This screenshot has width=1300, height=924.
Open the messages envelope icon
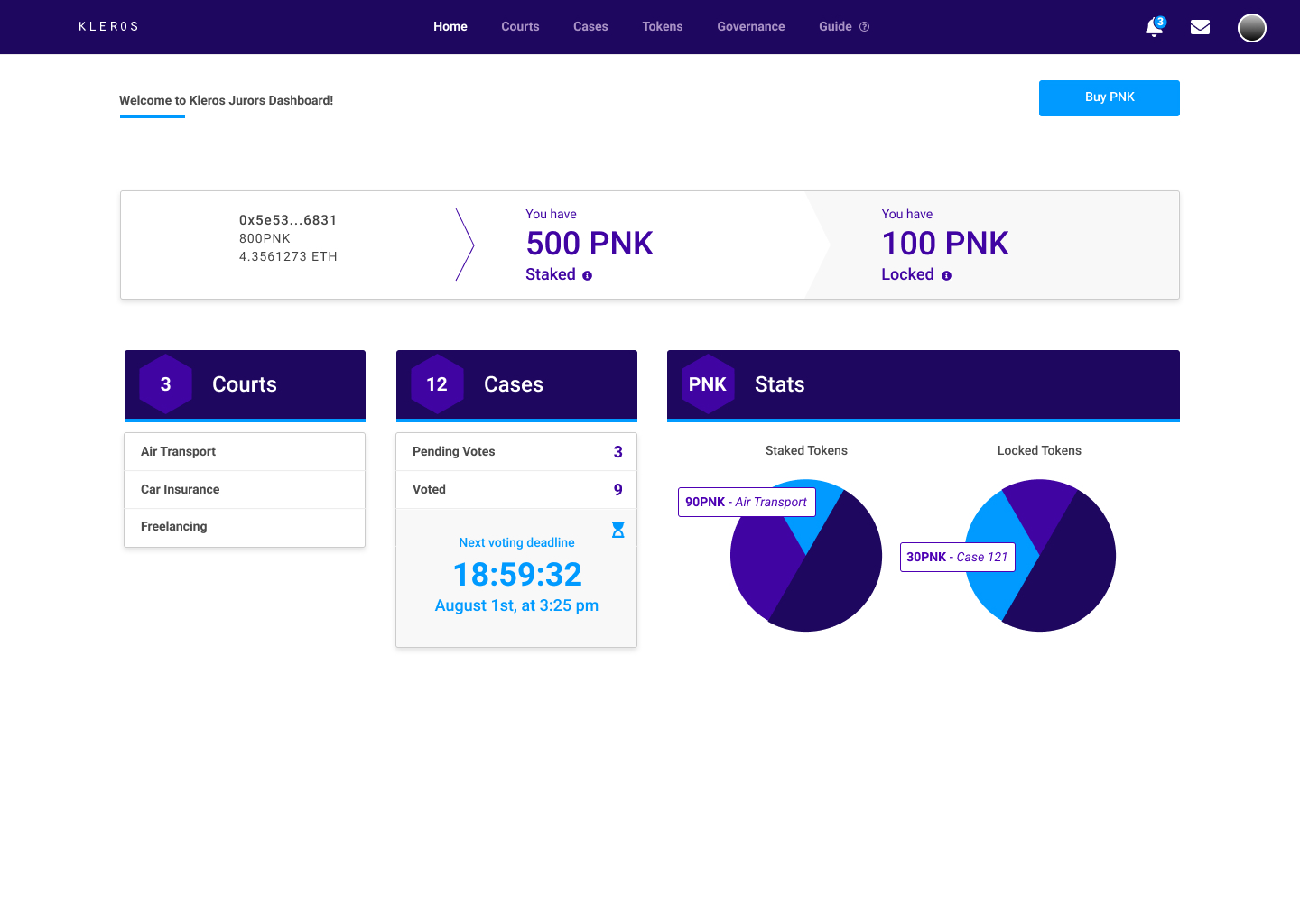1200,27
